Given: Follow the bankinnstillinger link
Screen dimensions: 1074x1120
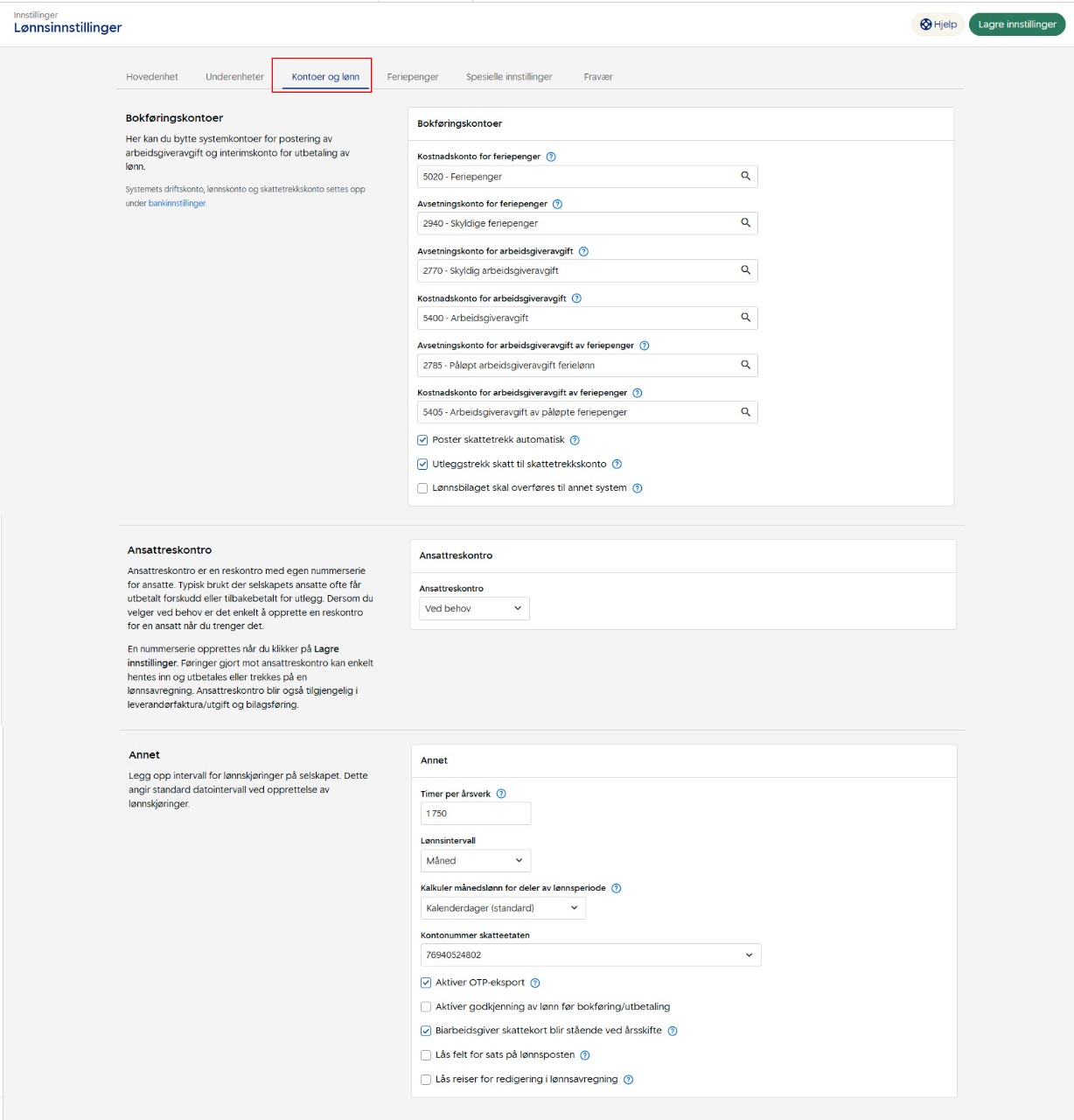Looking at the screenshot, I should tap(177, 204).
